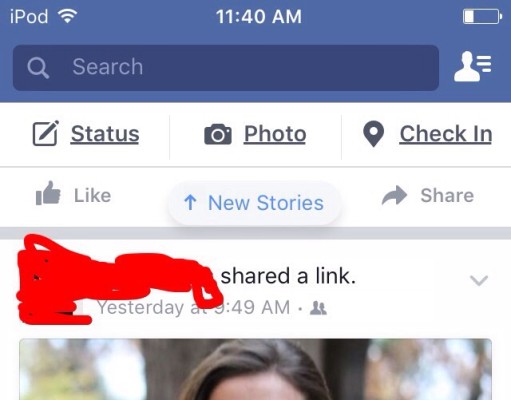Screen dimensions: 511x400
Task: Focus the Search field
Action: click(x=226, y=68)
